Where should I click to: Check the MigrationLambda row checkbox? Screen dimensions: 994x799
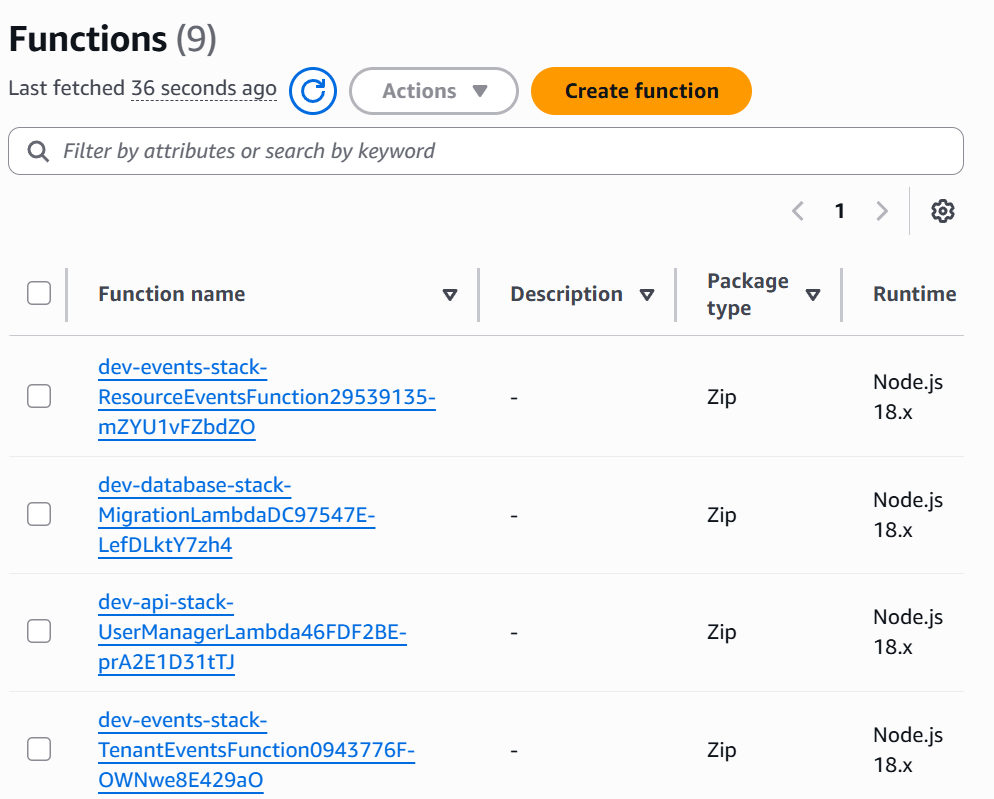(x=39, y=514)
